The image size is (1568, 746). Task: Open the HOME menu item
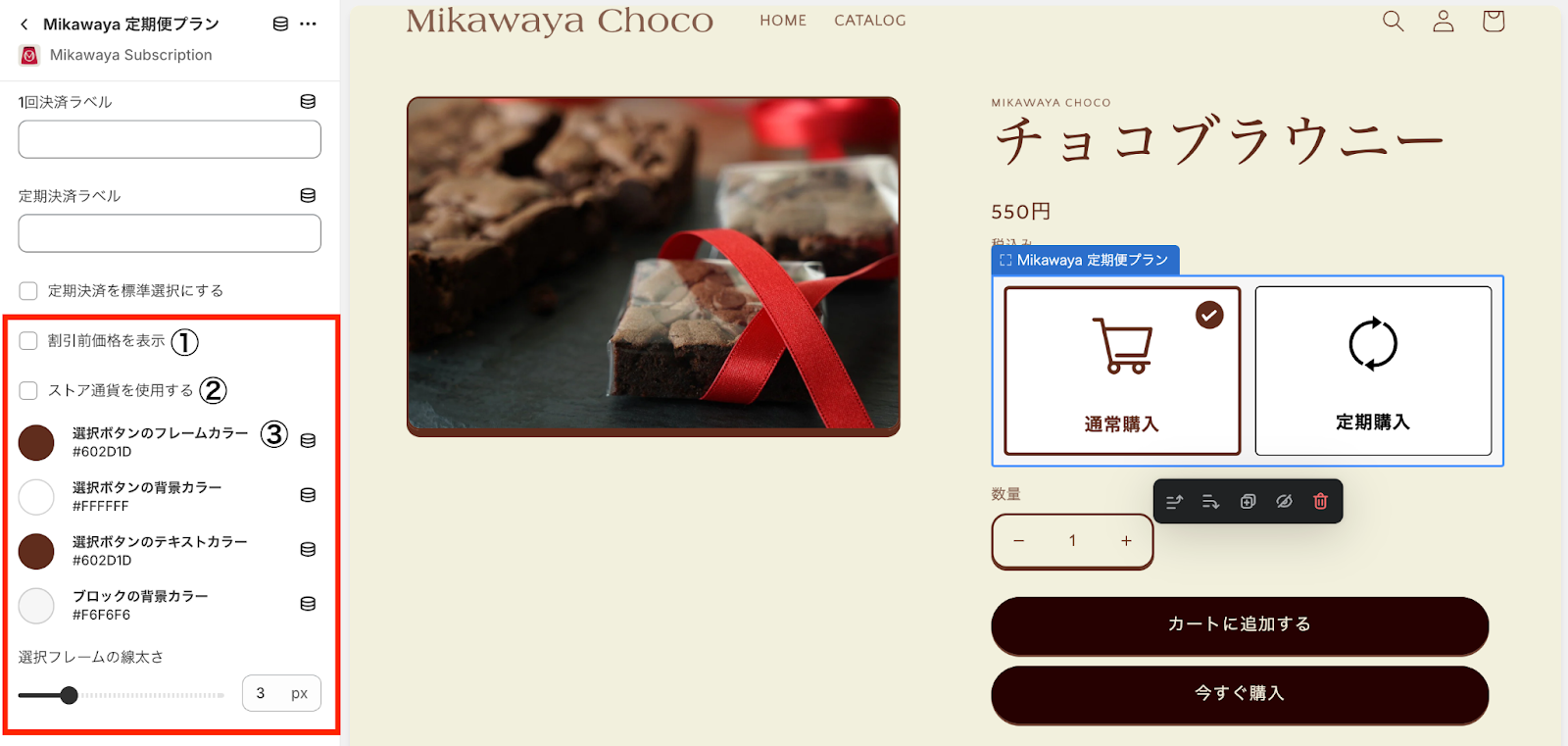coord(783,21)
